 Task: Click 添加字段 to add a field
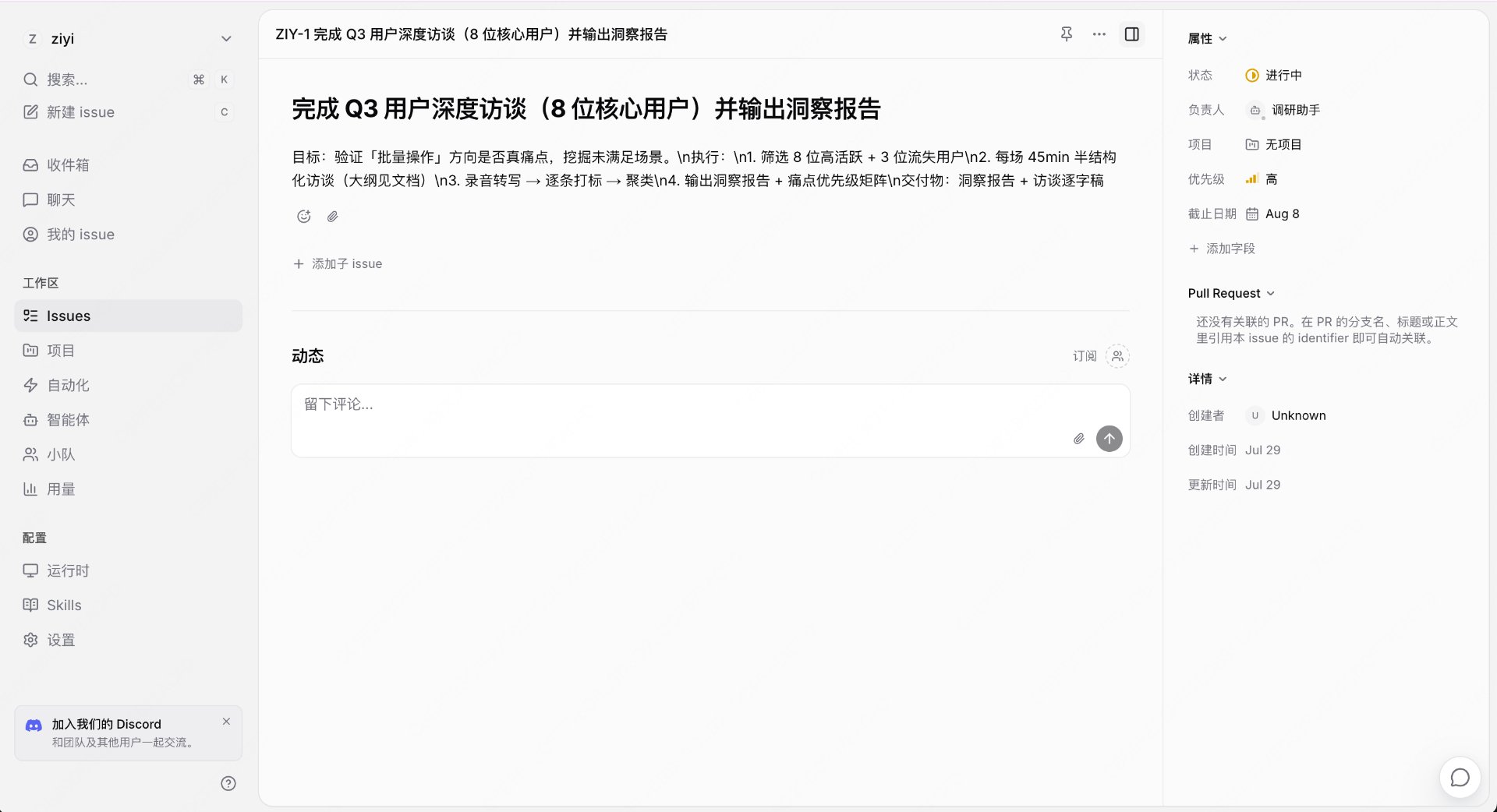pos(1222,249)
